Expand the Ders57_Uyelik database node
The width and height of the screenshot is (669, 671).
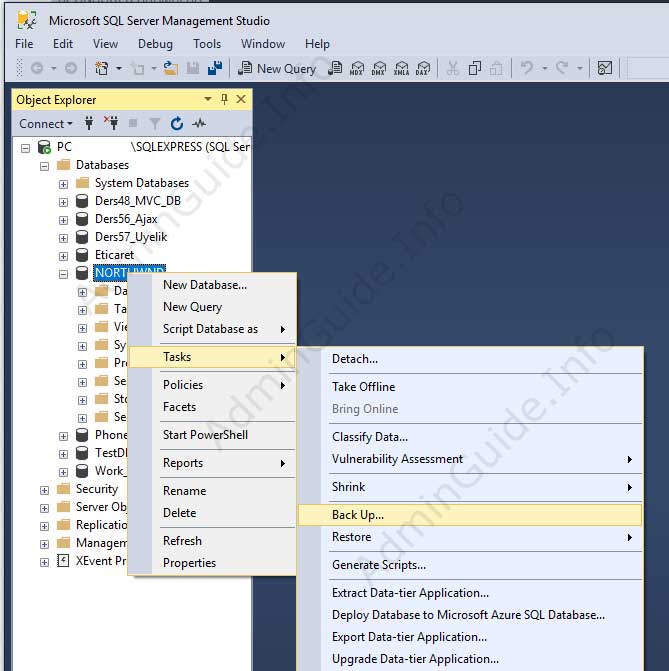tap(63, 238)
